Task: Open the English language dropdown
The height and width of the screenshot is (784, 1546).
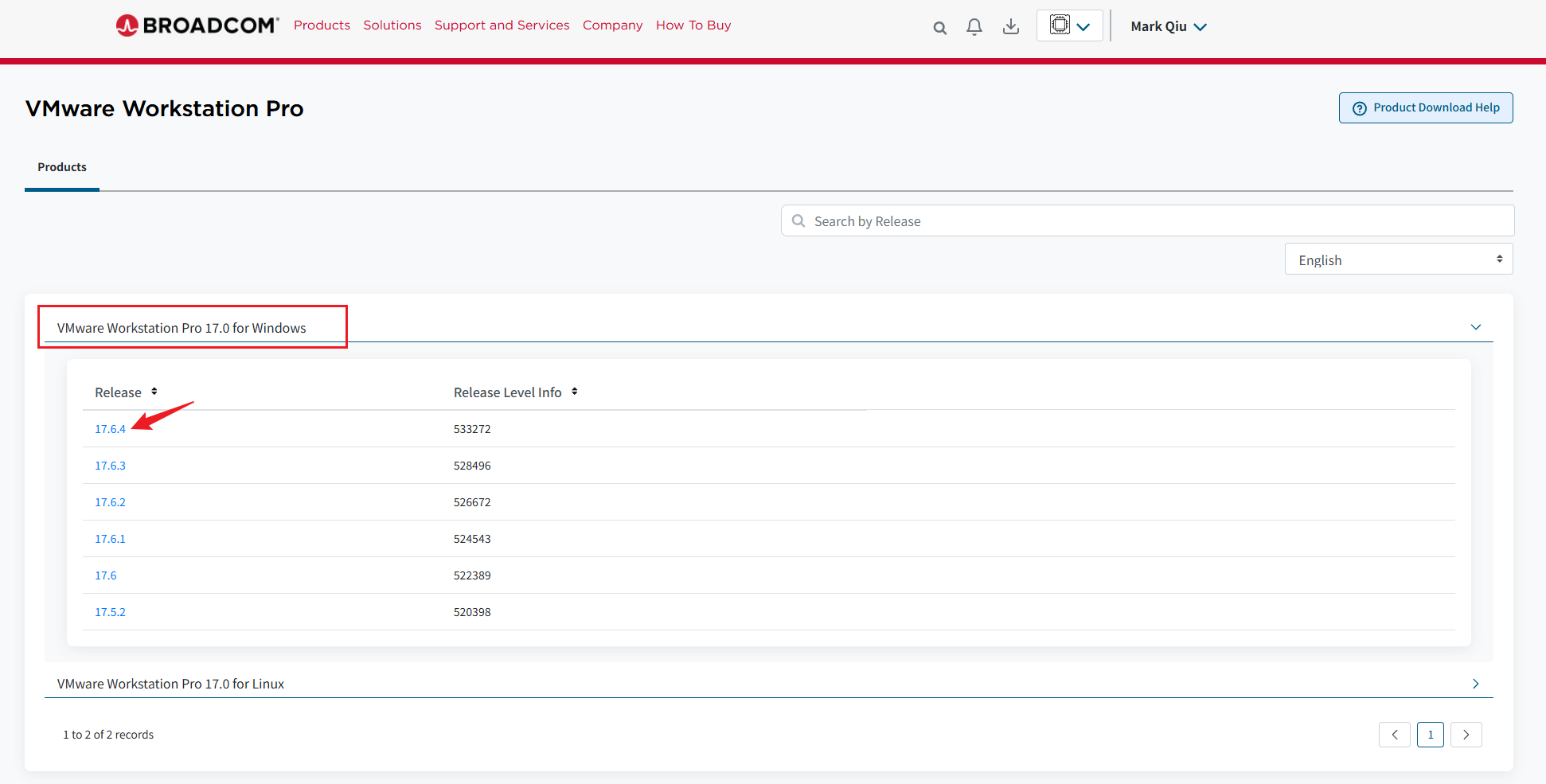Action: tap(1399, 259)
